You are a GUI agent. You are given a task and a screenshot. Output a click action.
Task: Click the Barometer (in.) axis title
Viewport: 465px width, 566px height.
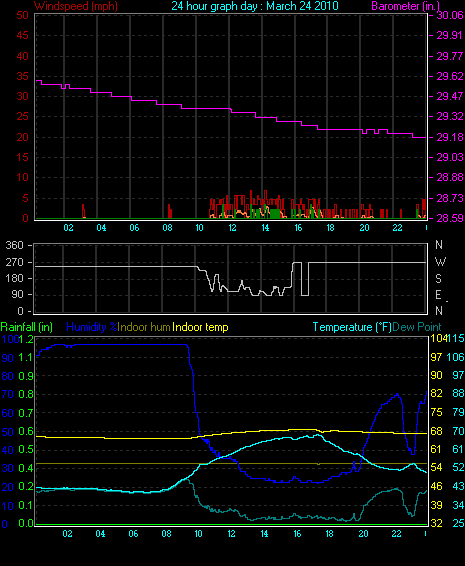[x=406, y=6]
